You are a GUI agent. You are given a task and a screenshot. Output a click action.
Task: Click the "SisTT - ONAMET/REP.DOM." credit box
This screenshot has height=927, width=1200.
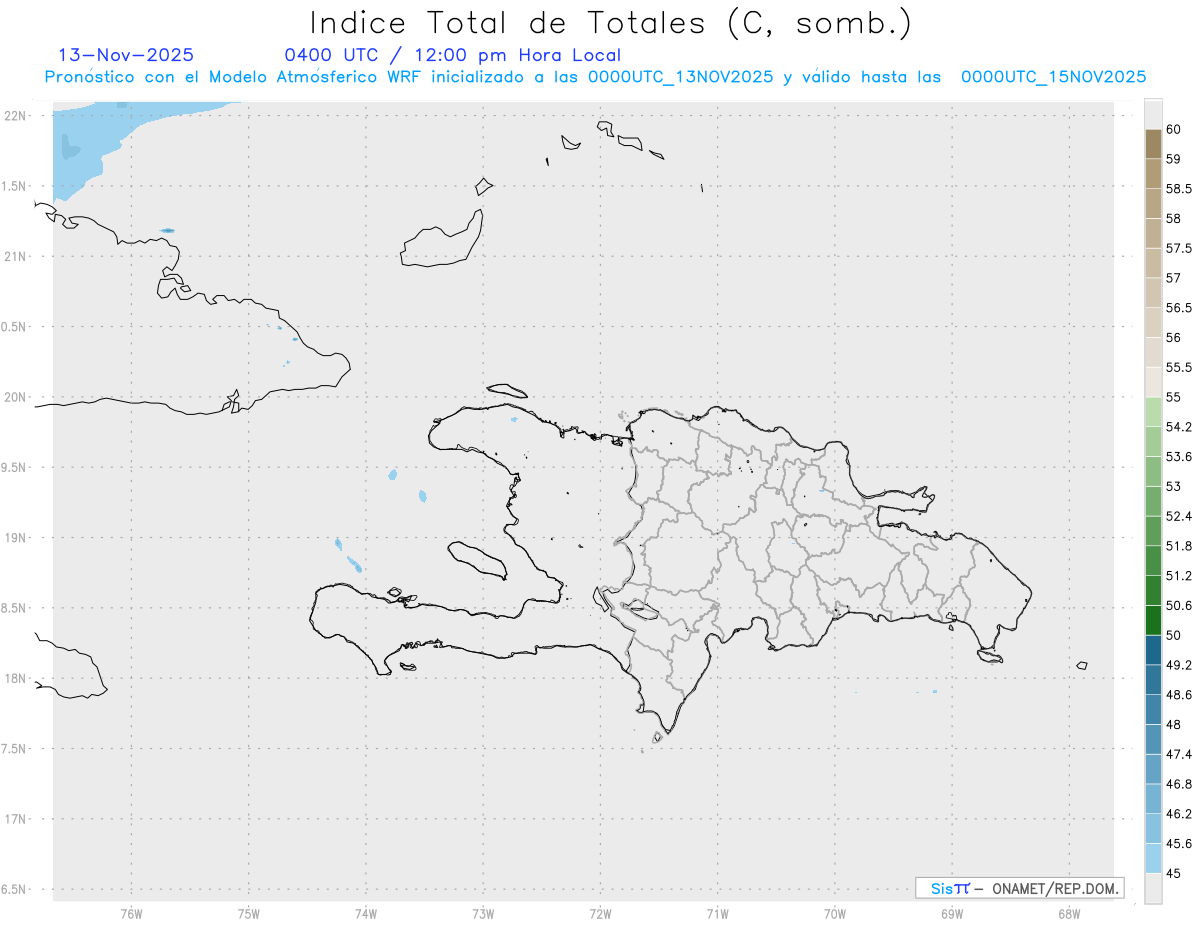tap(1019, 888)
